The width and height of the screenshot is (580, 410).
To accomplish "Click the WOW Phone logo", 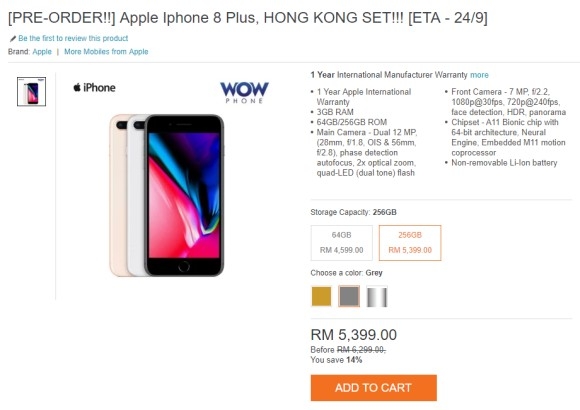I will point(245,93).
